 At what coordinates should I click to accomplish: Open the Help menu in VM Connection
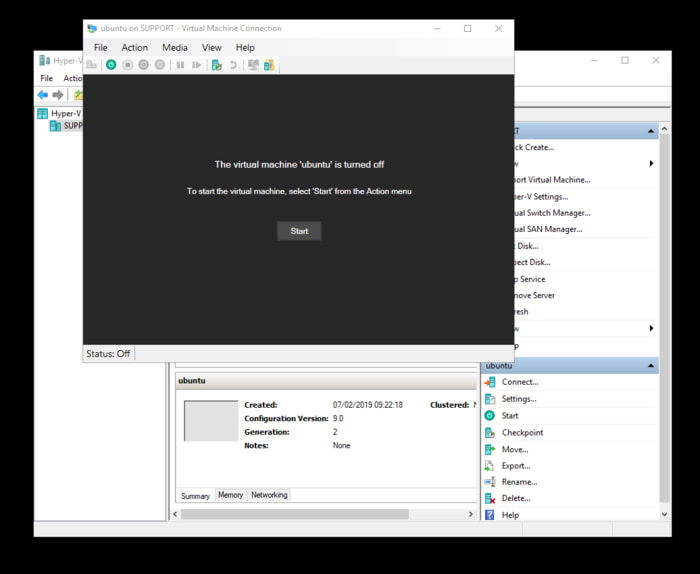click(x=245, y=47)
